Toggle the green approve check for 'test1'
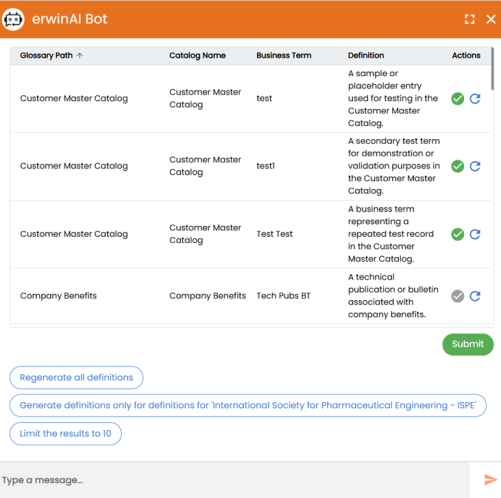 point(458,166)
